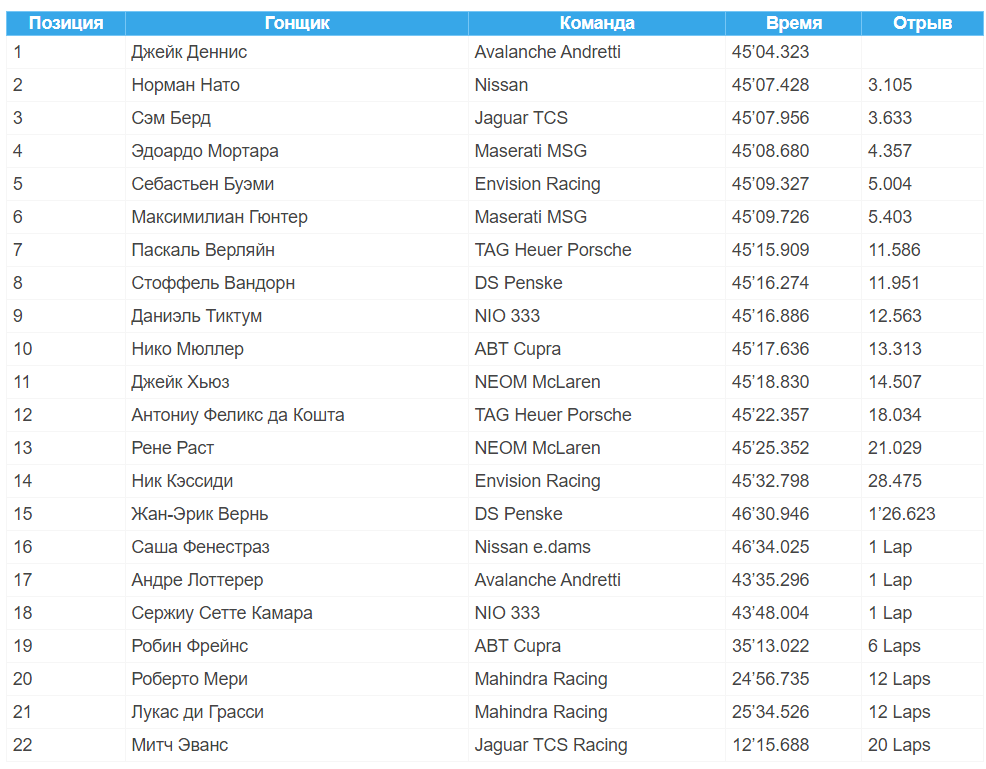Click the Паскаль Верляйн row name
Viewport: 986px width, 769px height.
[203, 250]
